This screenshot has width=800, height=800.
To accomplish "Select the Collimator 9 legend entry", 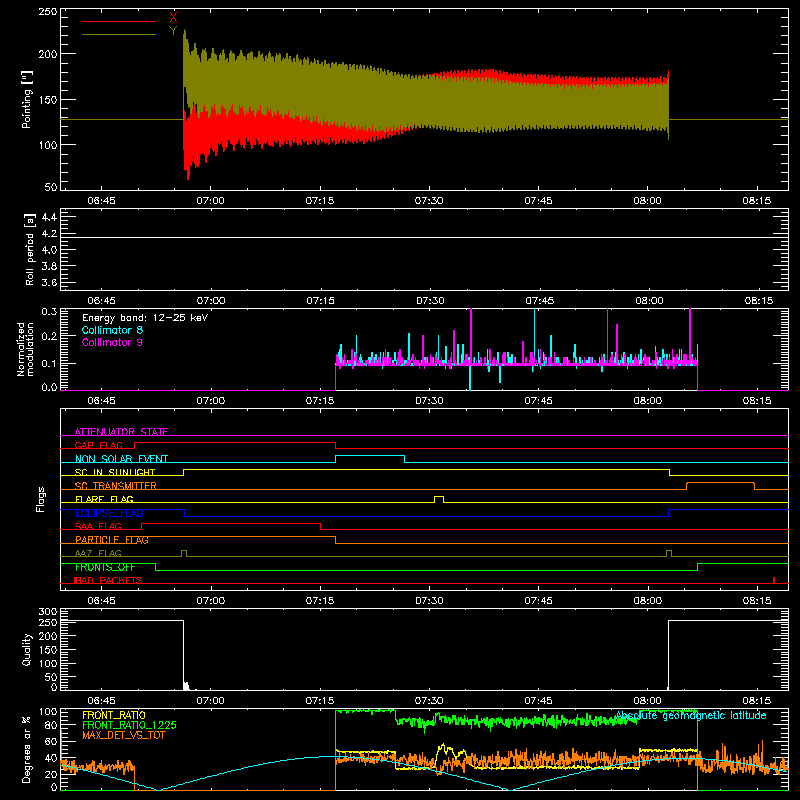I will pyautogui.click(x=112, y=342).
